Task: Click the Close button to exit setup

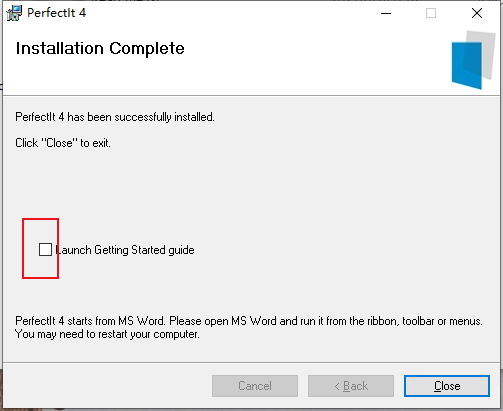Action: pyautogui.click(x=447, y=386)
